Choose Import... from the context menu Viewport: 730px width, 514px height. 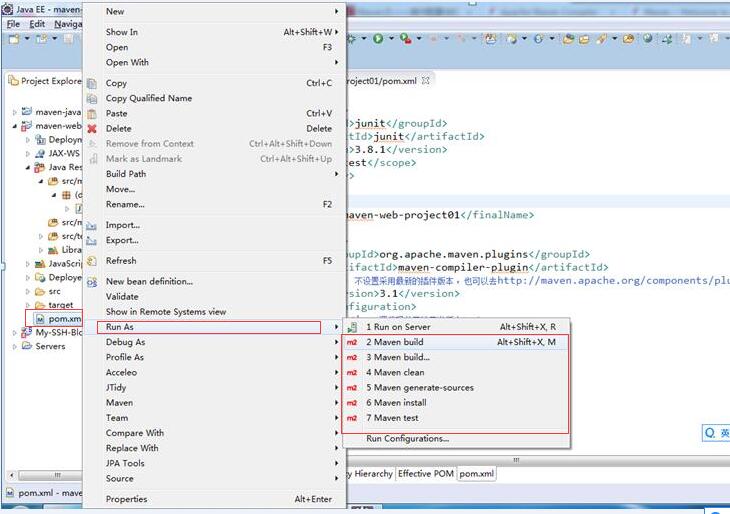tap(215, 225)
